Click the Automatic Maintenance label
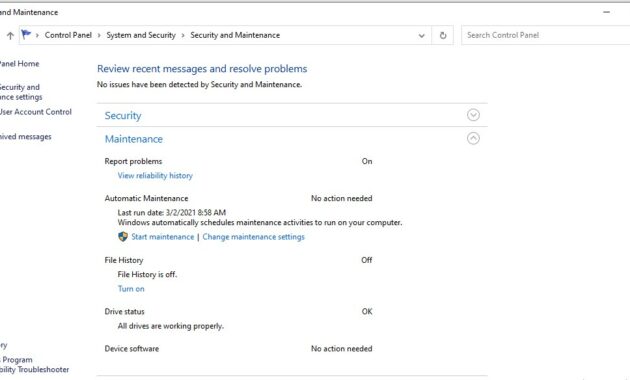 [x=146, y=198]
